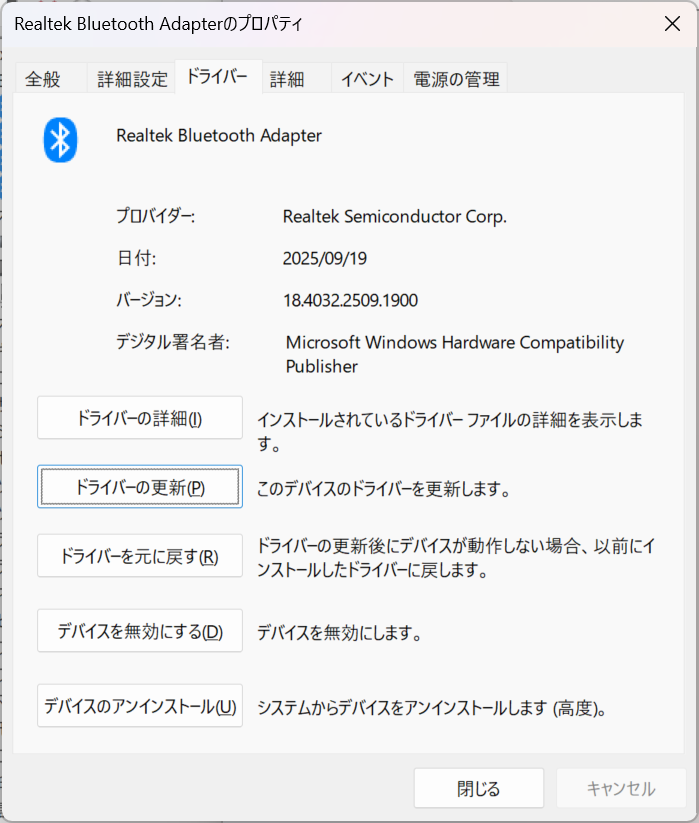Click the Microsoft Windows Hardware Compatibility Publisher text
The height and width of the screenshot is (823, 699).
click(x=454, y=354)
